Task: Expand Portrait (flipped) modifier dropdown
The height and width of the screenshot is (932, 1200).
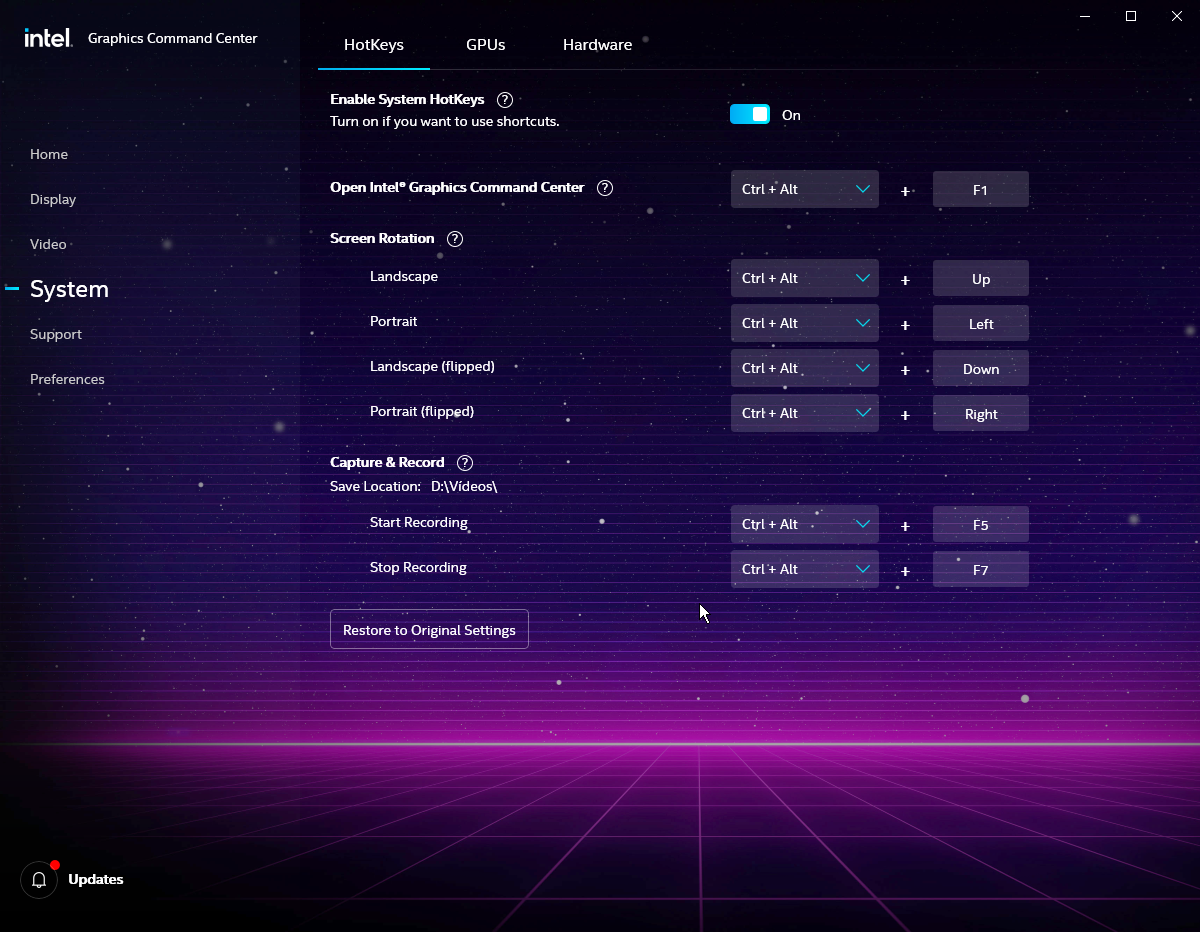Action: click(x=805, y=413)
